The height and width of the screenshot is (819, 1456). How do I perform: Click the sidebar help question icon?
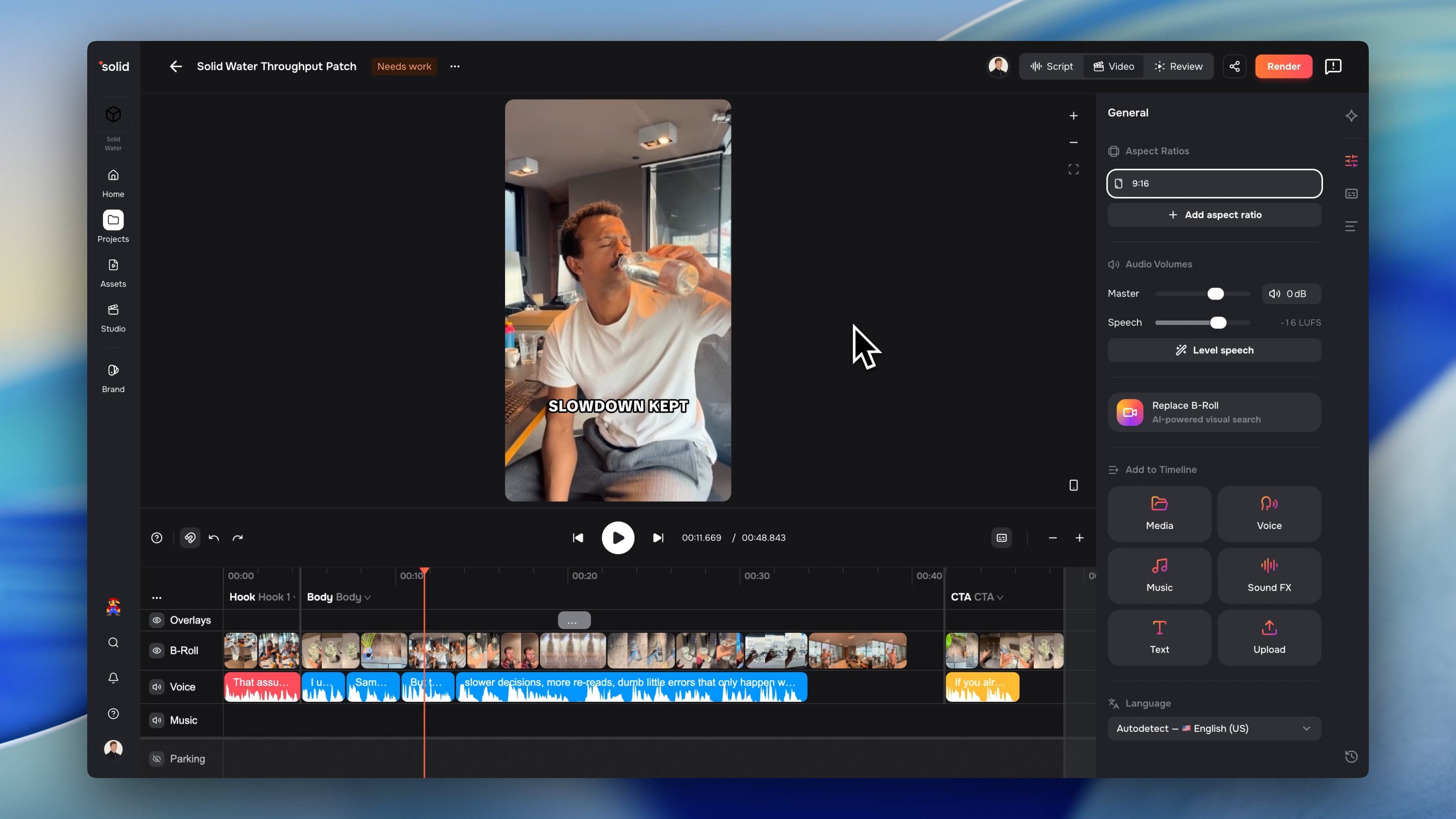click(x=113, y=713)
